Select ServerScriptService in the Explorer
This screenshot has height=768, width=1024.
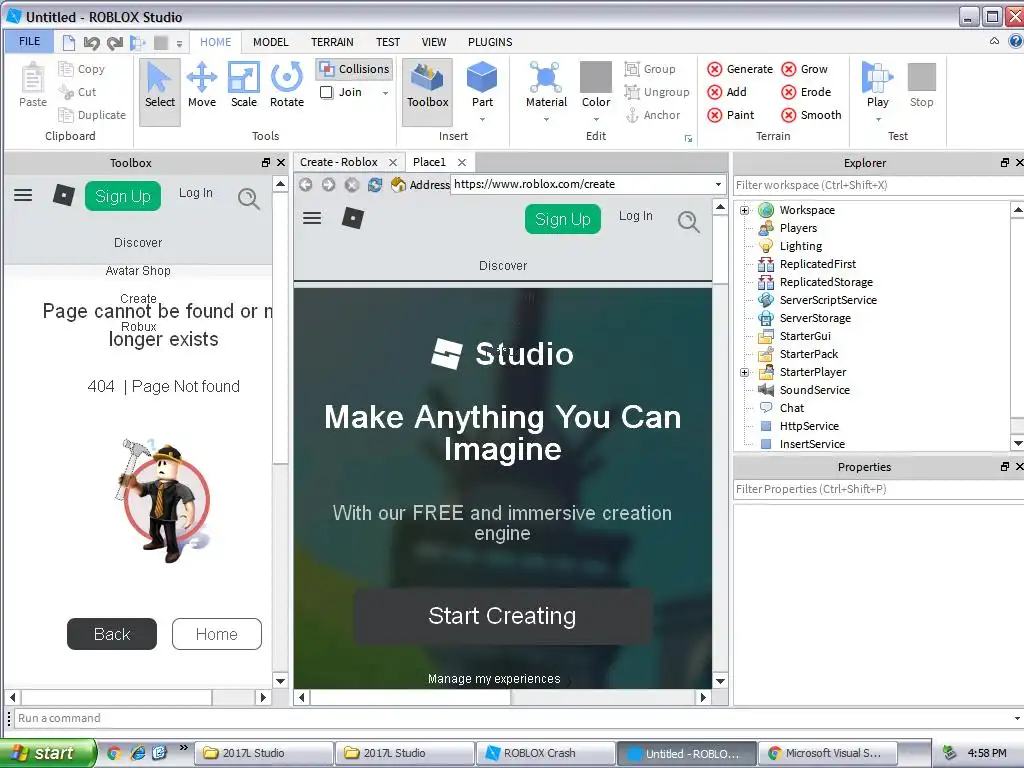coord(827,300)
